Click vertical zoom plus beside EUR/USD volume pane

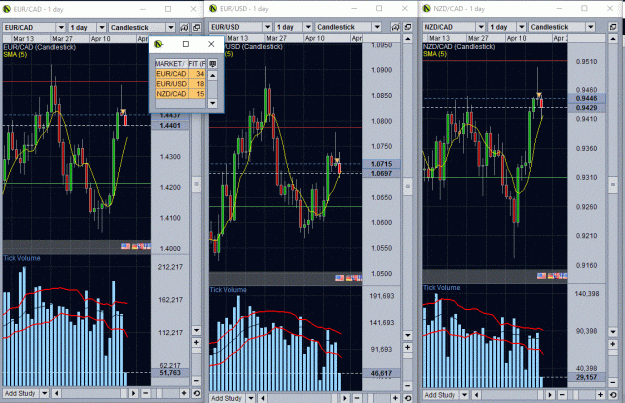click(408, 347)
